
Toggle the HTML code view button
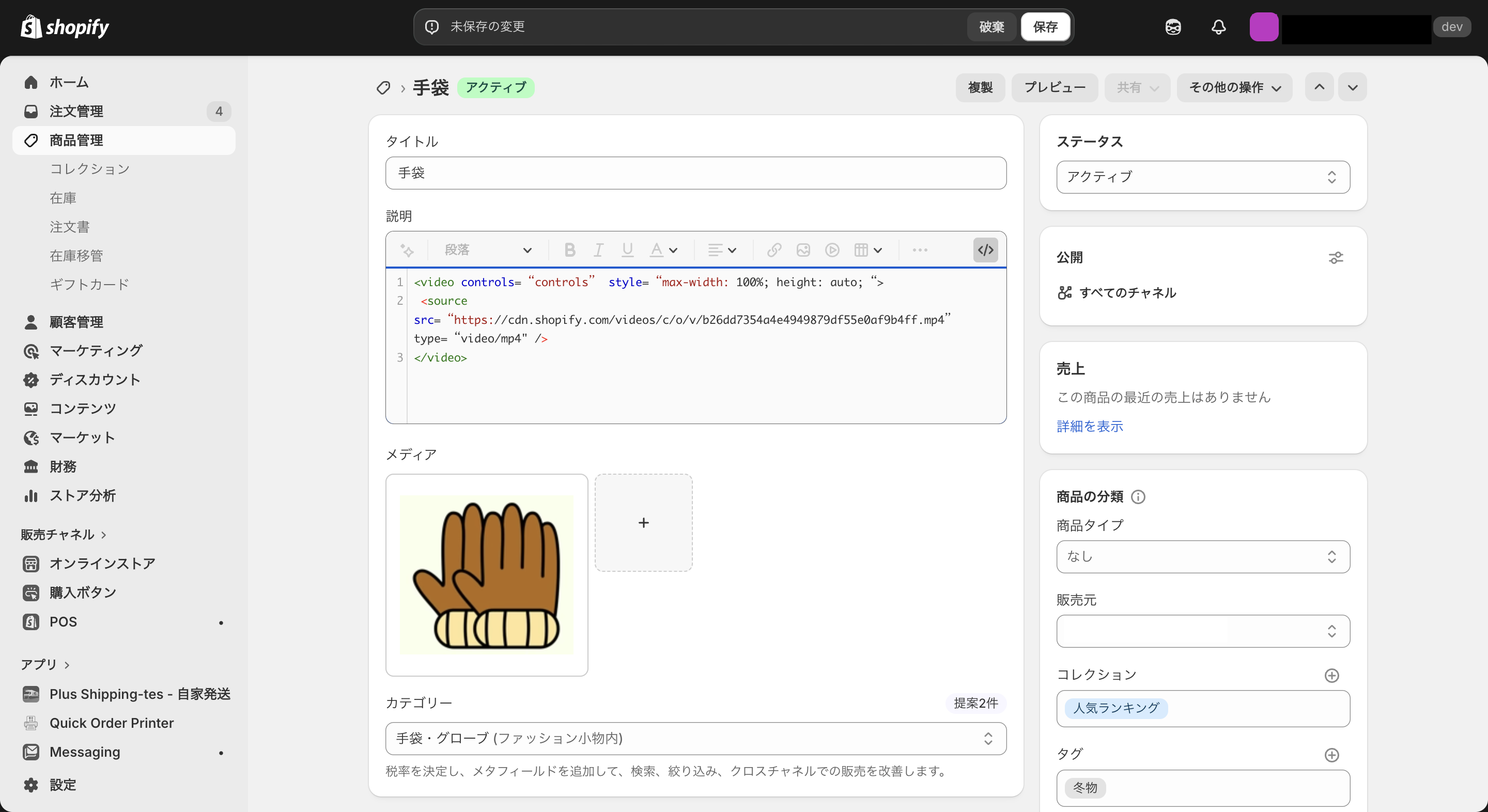click(x=985, y=250)
